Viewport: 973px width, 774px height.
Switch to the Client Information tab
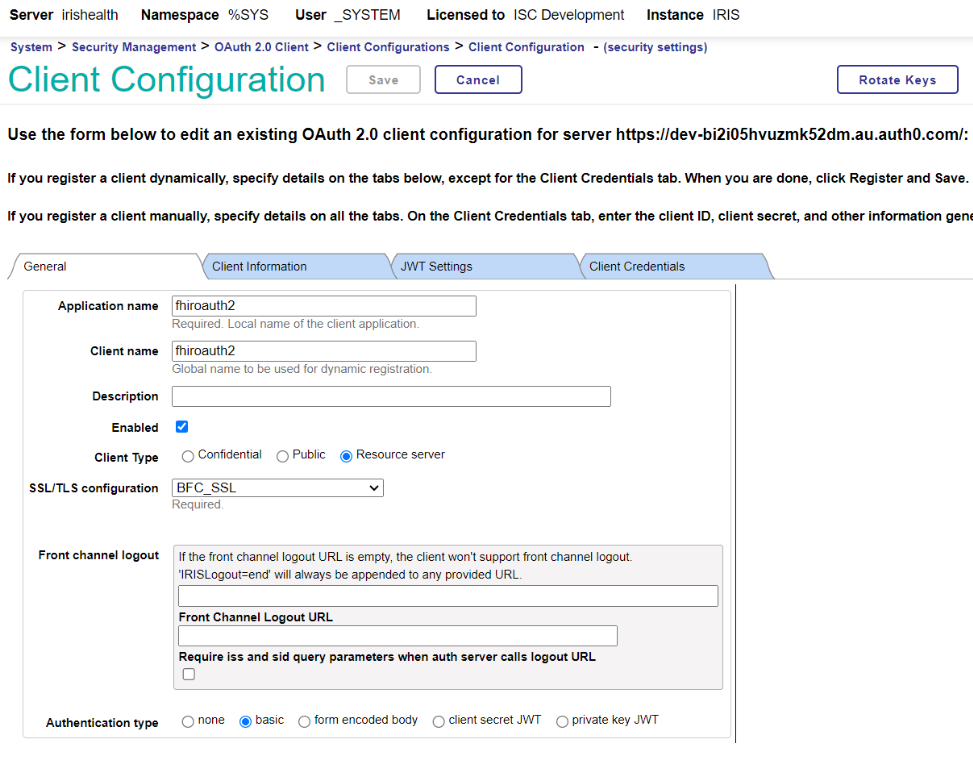260,266
